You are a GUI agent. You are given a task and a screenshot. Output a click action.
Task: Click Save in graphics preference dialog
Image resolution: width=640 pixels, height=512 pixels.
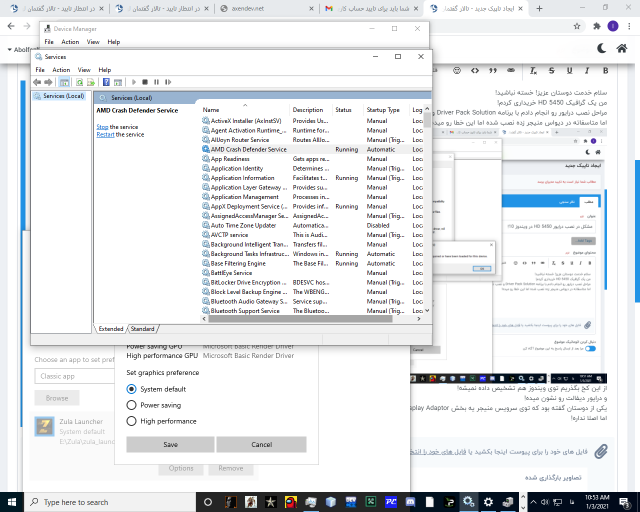point(170,444)
